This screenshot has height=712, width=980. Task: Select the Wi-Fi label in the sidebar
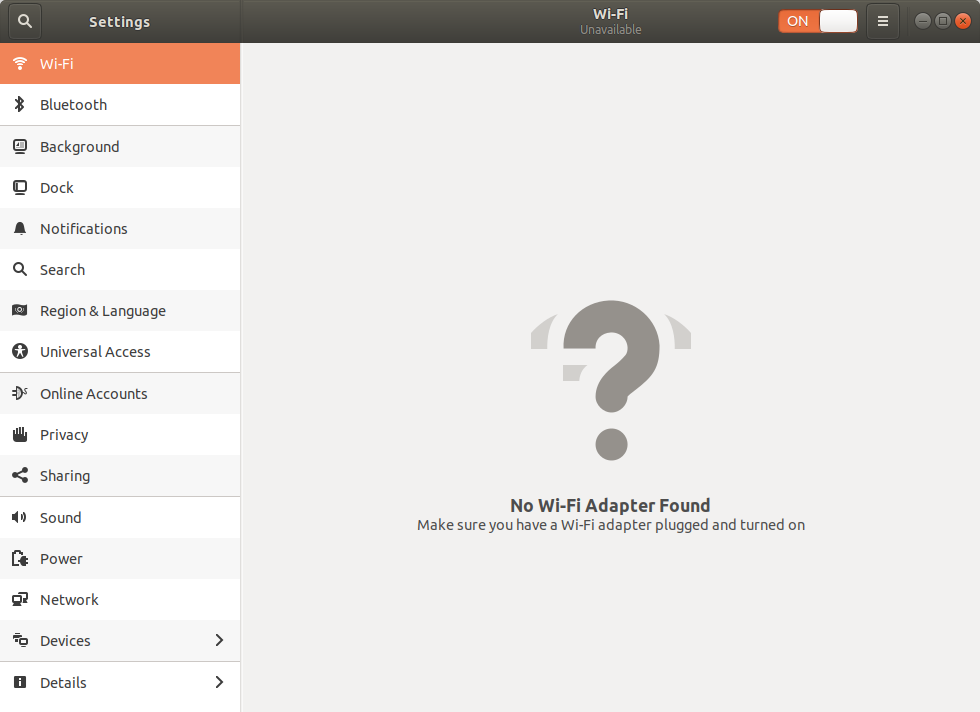pos(57,64)
